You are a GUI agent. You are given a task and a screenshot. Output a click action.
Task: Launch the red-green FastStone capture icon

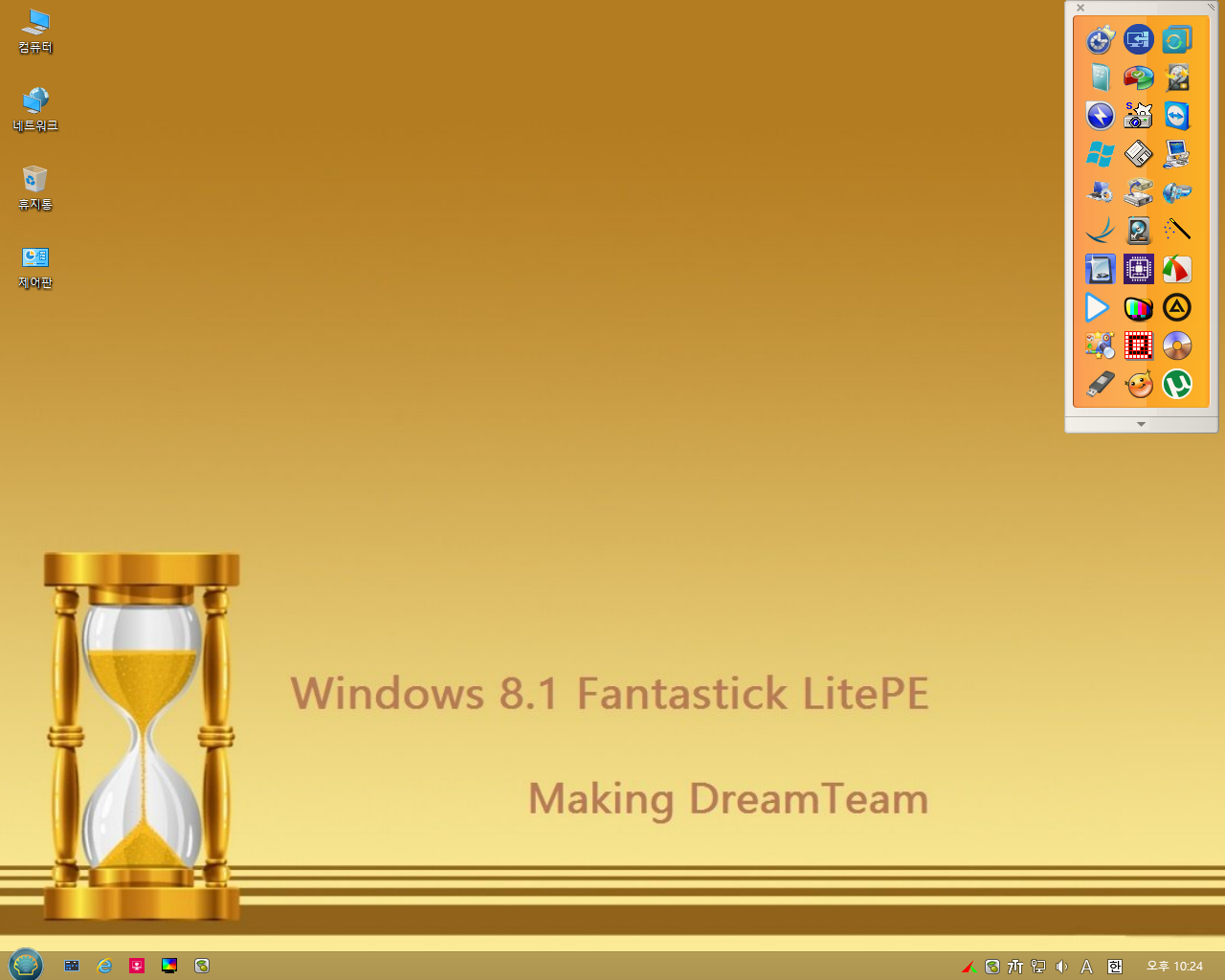click(1176, 269)
